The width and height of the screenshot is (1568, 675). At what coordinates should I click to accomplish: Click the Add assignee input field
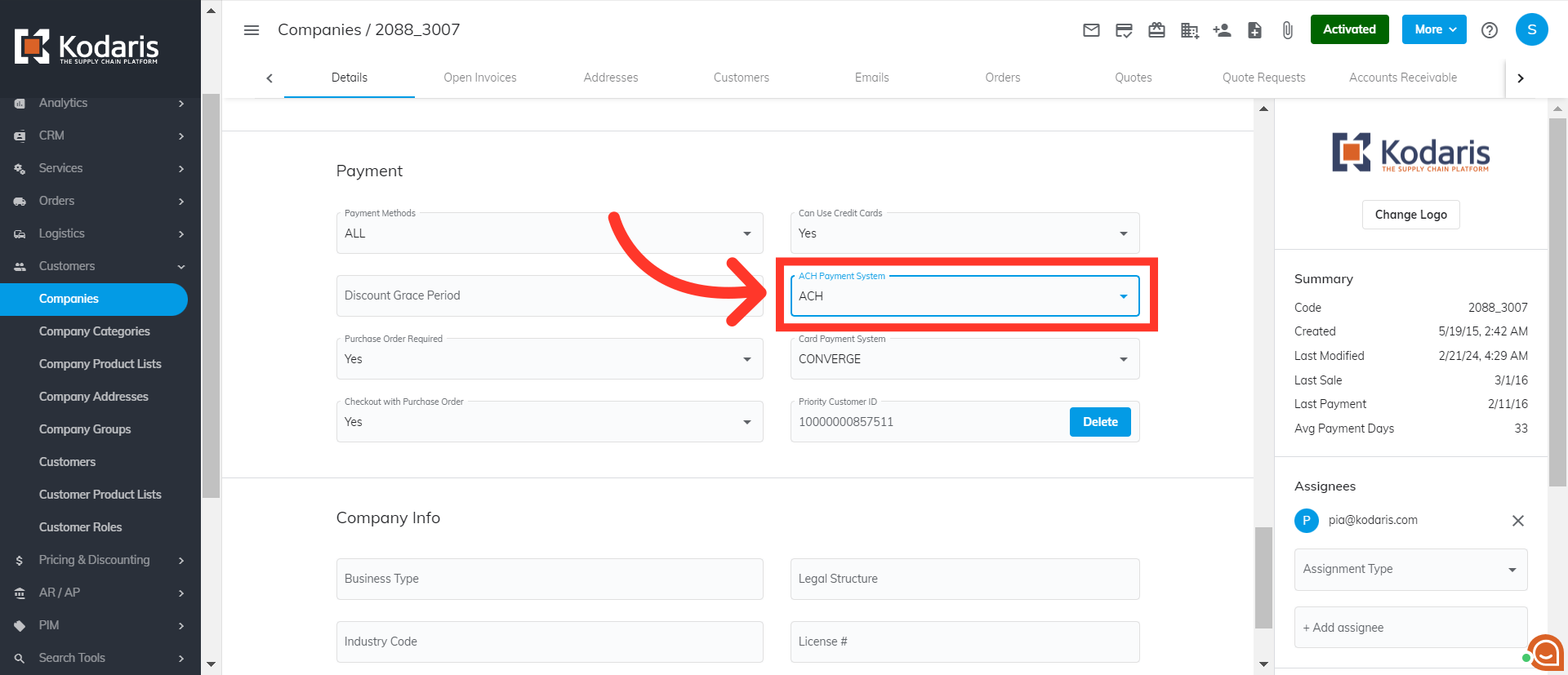(1410, 628)
